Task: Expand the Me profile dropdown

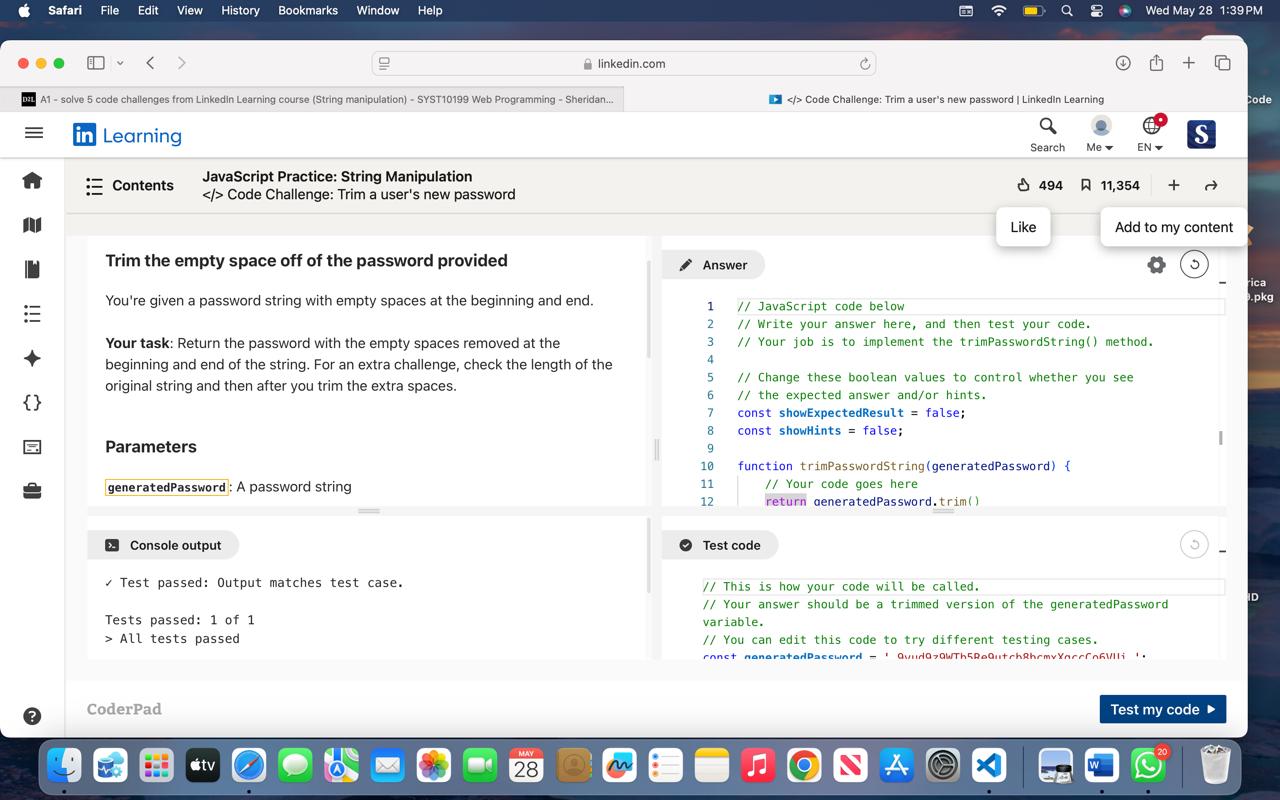Action: pyautogui.click(x=1100, y=135)
